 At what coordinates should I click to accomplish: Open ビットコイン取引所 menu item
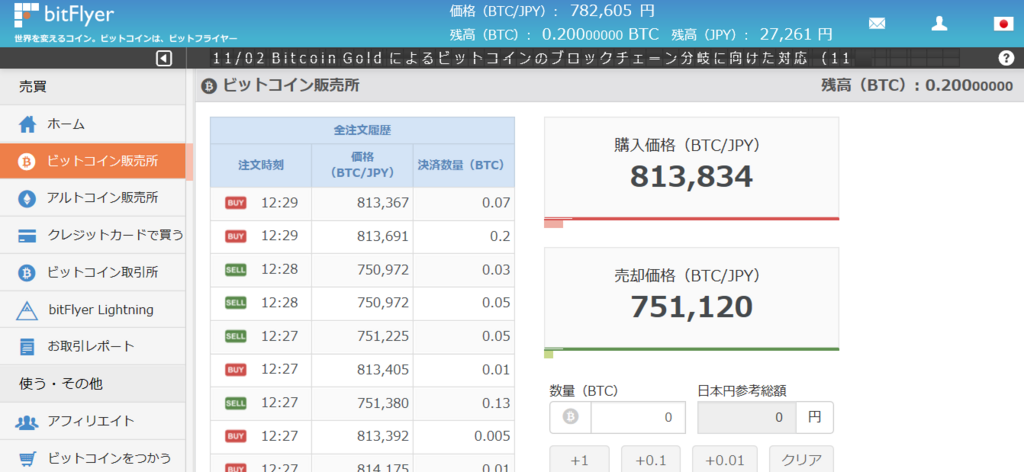[93, 272]
